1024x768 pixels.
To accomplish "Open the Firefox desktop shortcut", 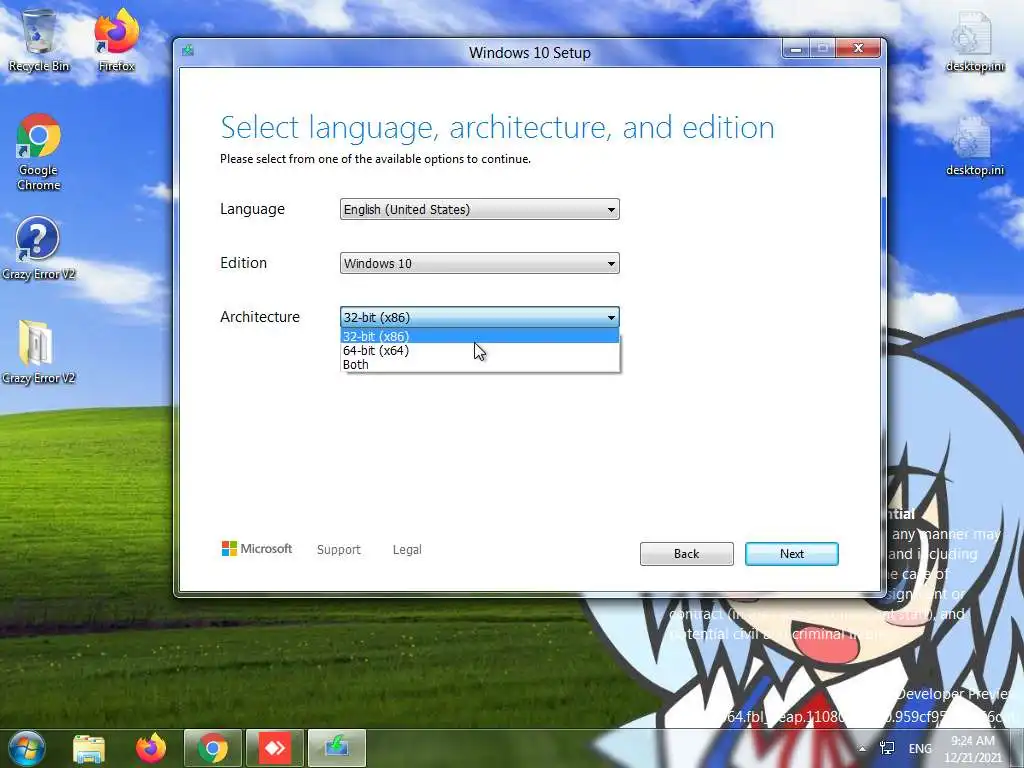I will pyautogui.click(x=116, y=40).
